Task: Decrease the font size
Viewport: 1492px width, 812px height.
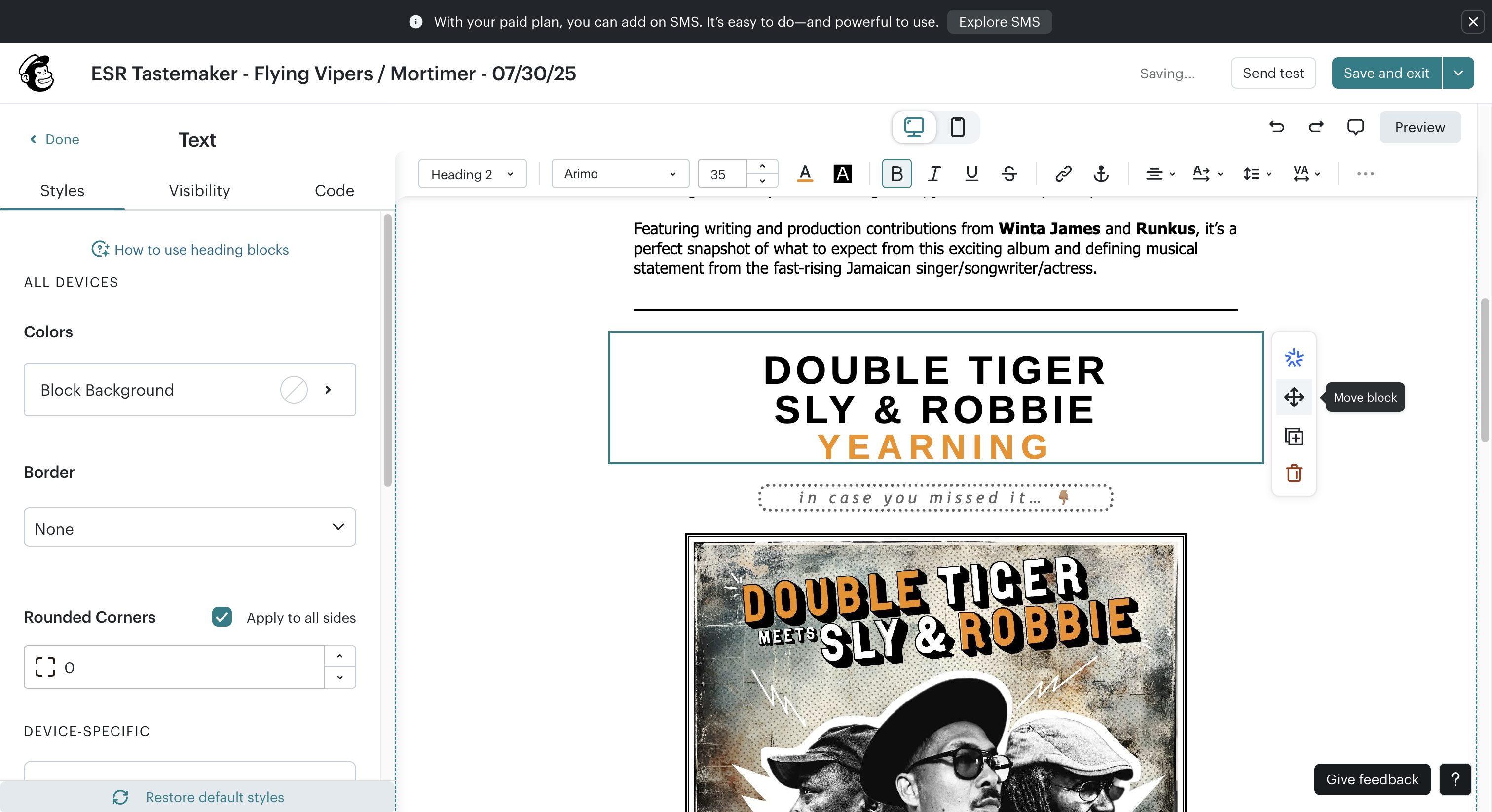Action: tap(762, 181)
